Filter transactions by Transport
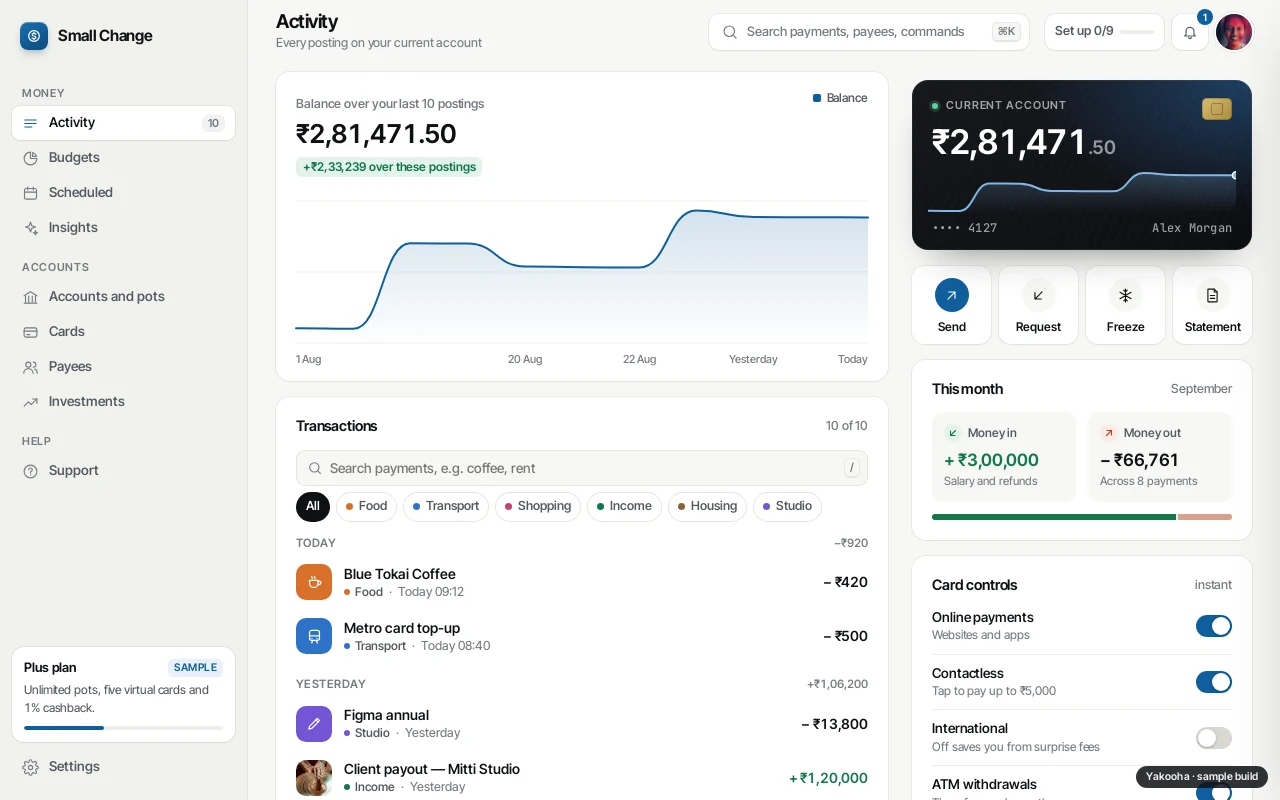Screen dimensions: 1280x800 [x=446, y=507]
